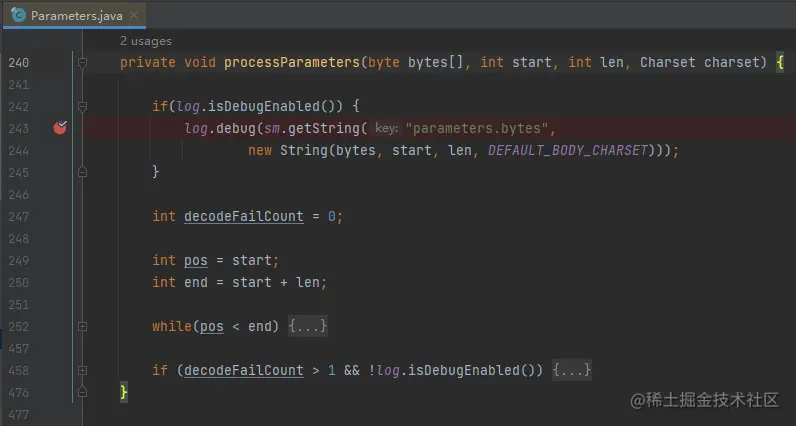Click the Charset type in the method signature

pyautogui.click(x=668, y=62)
